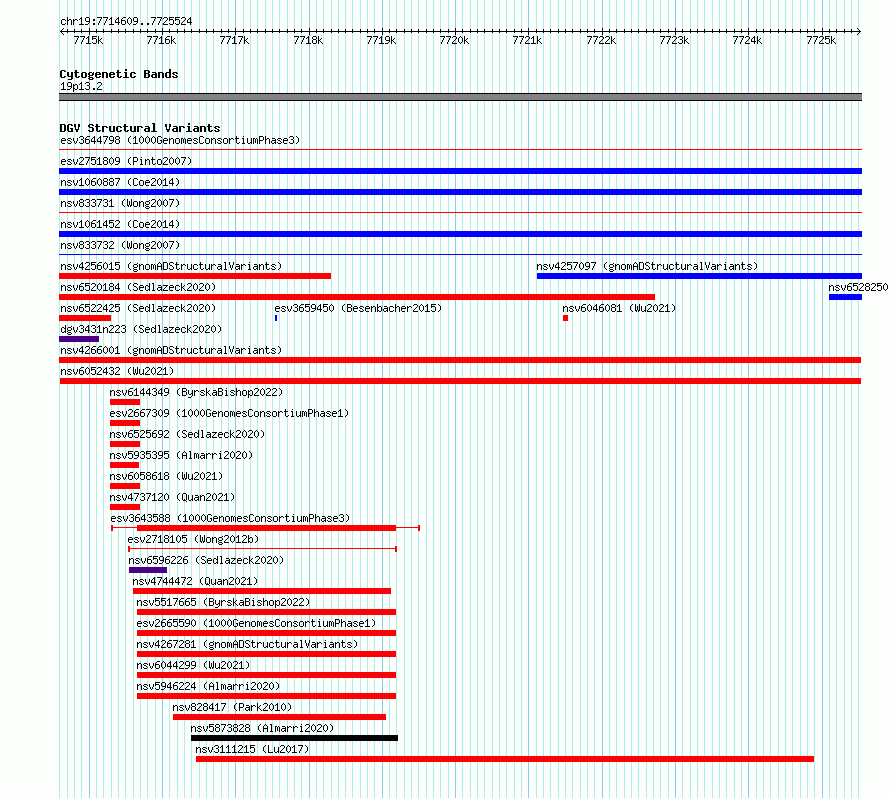This screenshot has height=798, width=890.
Task: Select the esv3643588 (1000GenomesConsortiumPhase3) label
Action: coord(230,518)
